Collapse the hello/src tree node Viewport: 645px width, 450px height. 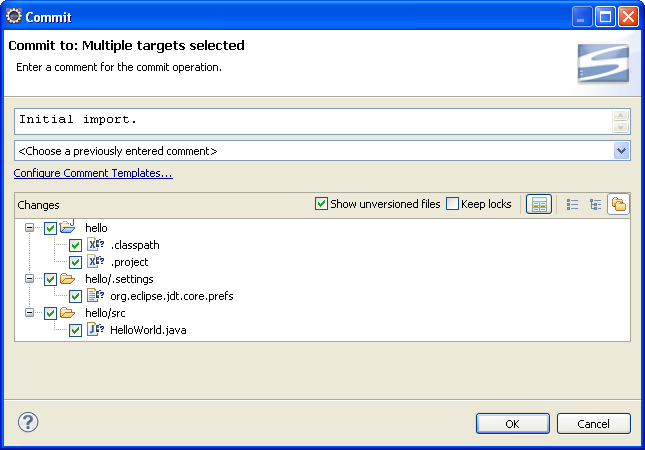(30, 313)
